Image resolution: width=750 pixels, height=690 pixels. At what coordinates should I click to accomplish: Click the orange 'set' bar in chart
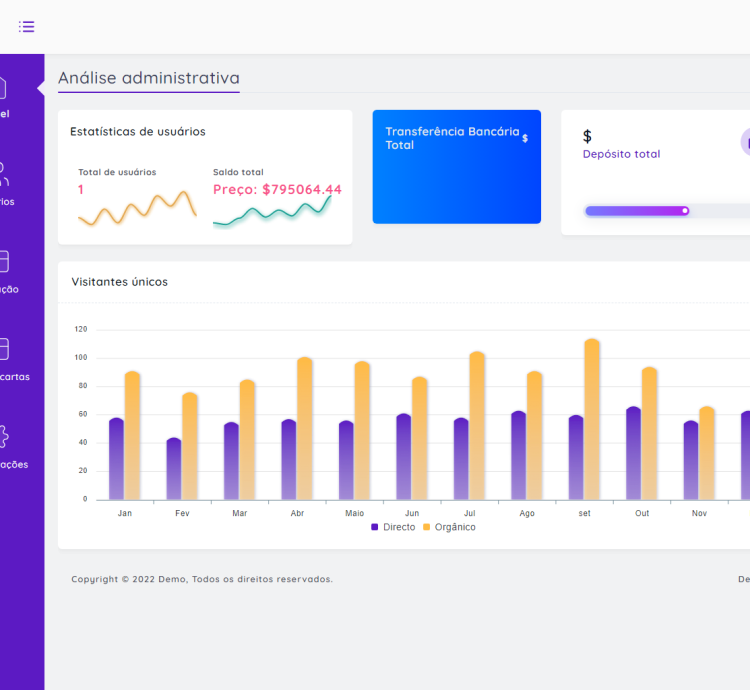tap(592, 418)
